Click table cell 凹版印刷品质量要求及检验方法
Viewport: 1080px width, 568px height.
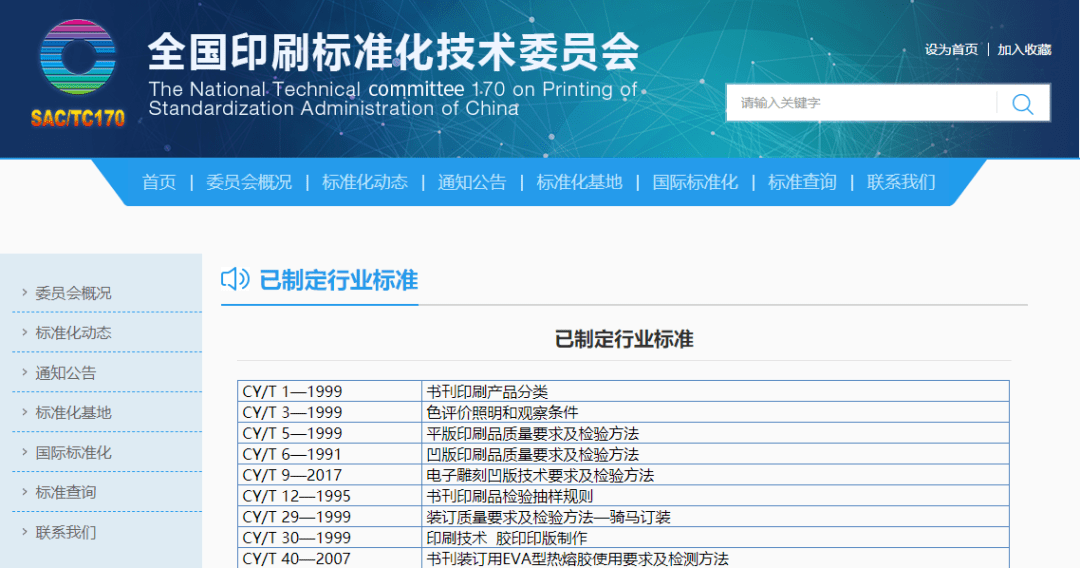(715, 454)
